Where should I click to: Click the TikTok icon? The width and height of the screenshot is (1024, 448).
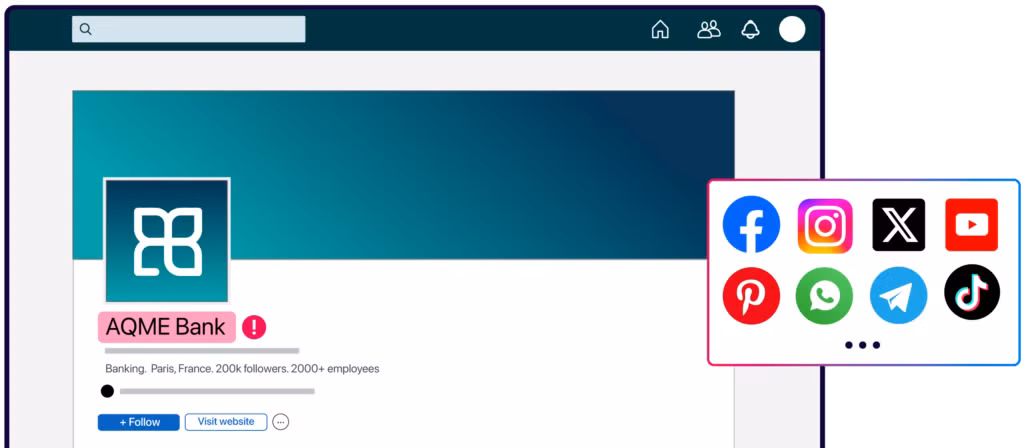tap(971, 293)
